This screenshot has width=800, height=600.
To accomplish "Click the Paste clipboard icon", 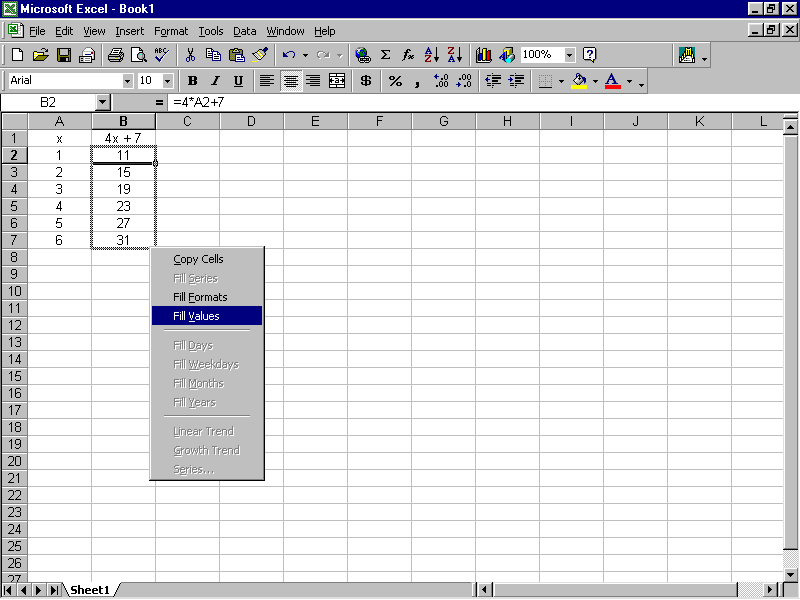I will click(236, 55).
